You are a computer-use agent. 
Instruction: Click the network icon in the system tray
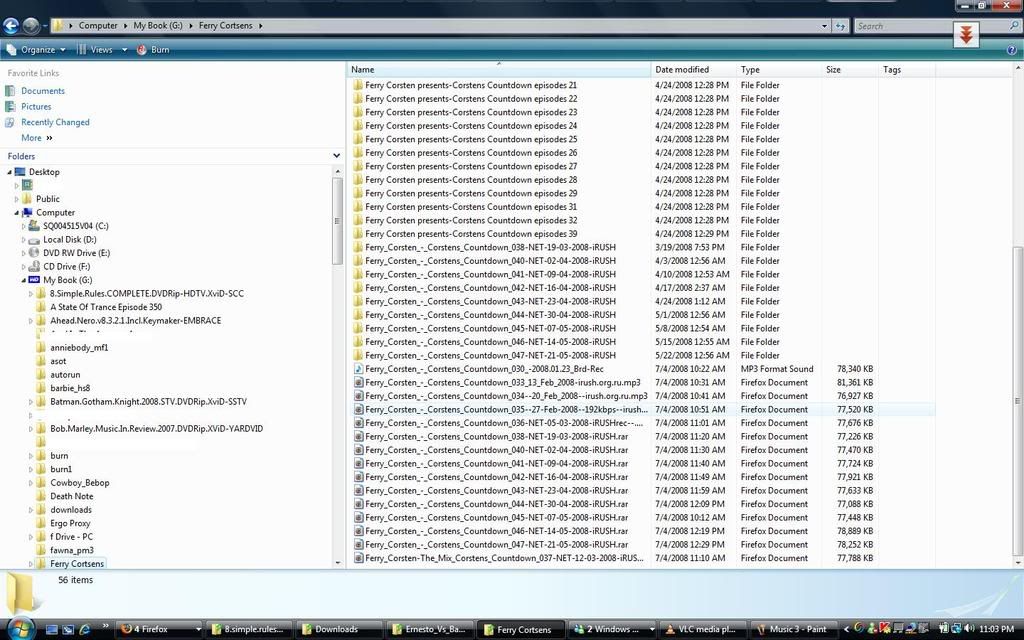point(956,628)
